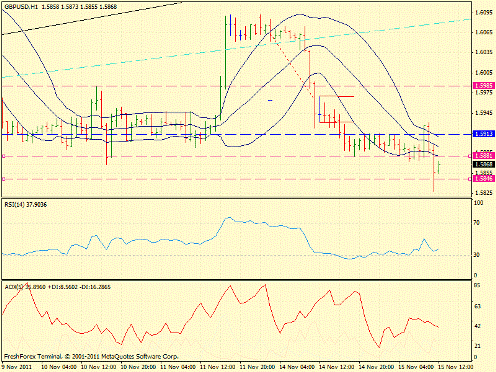The image size is (496, 372).
Task: Click the RSI scale 30 label
Action: (x=477, y=255)
